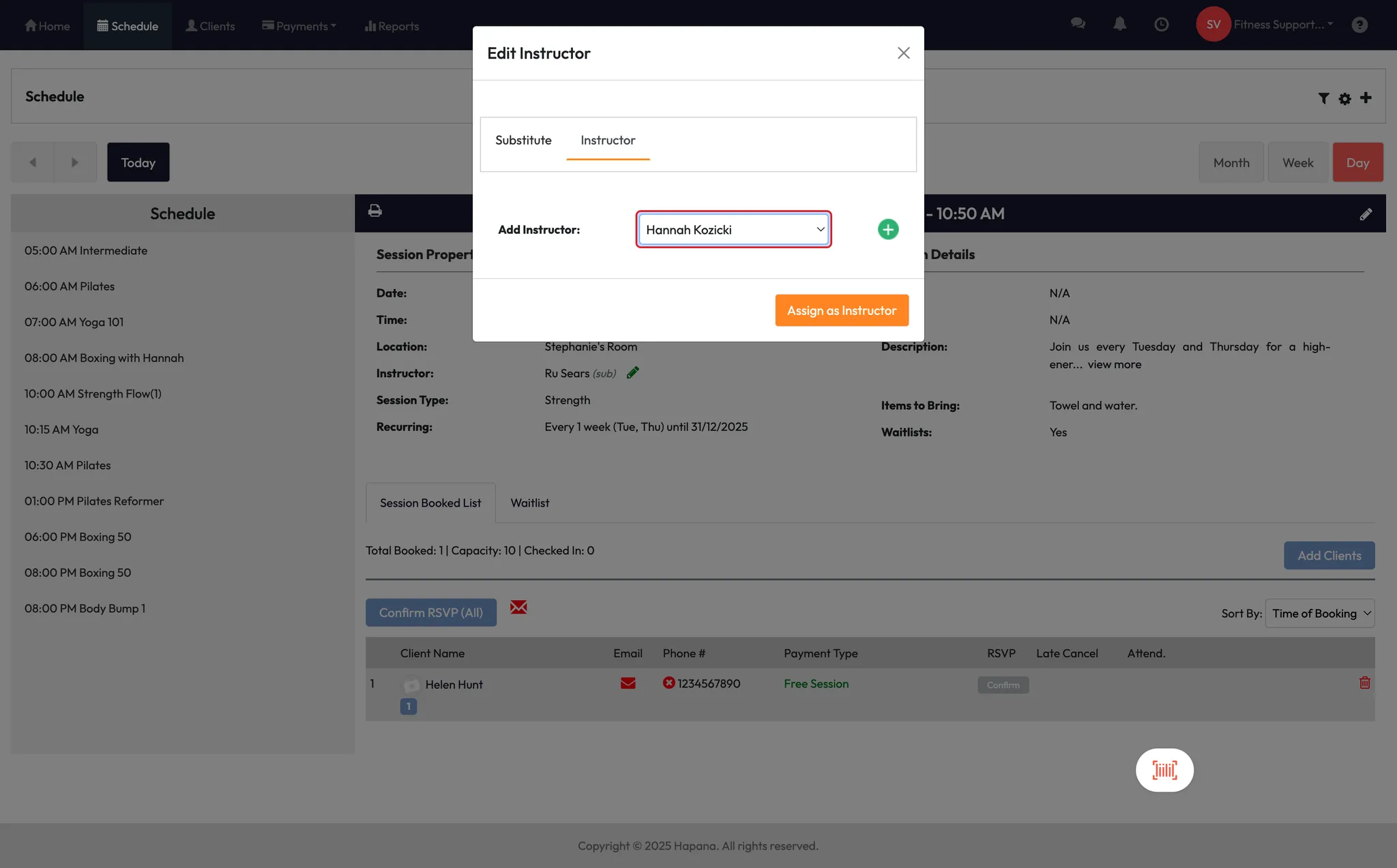Click the print schedule icon
Image resolution: width=1397 pixels, height=868 pixels.
374,211
